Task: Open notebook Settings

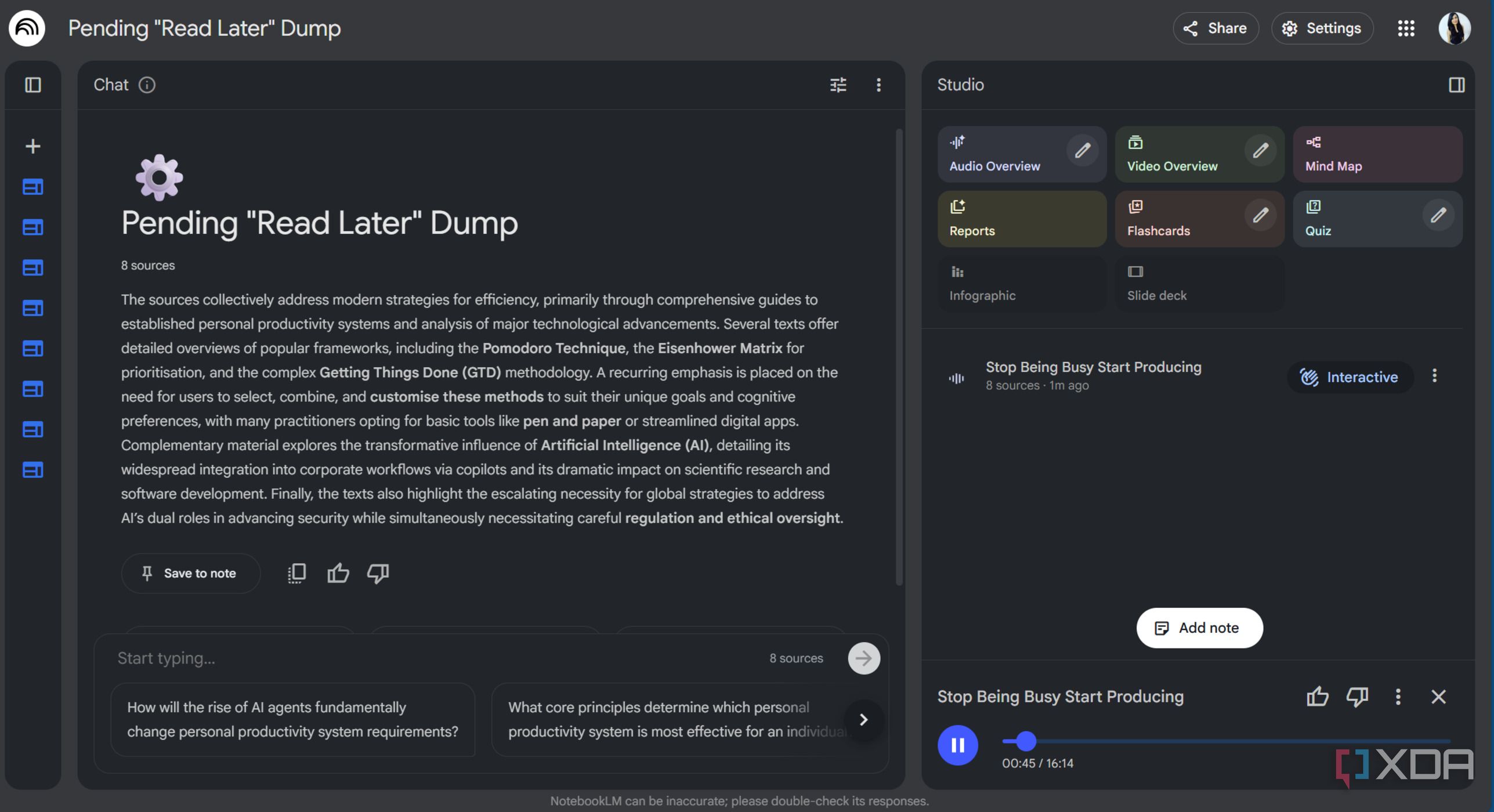Action: (1322, 28)
